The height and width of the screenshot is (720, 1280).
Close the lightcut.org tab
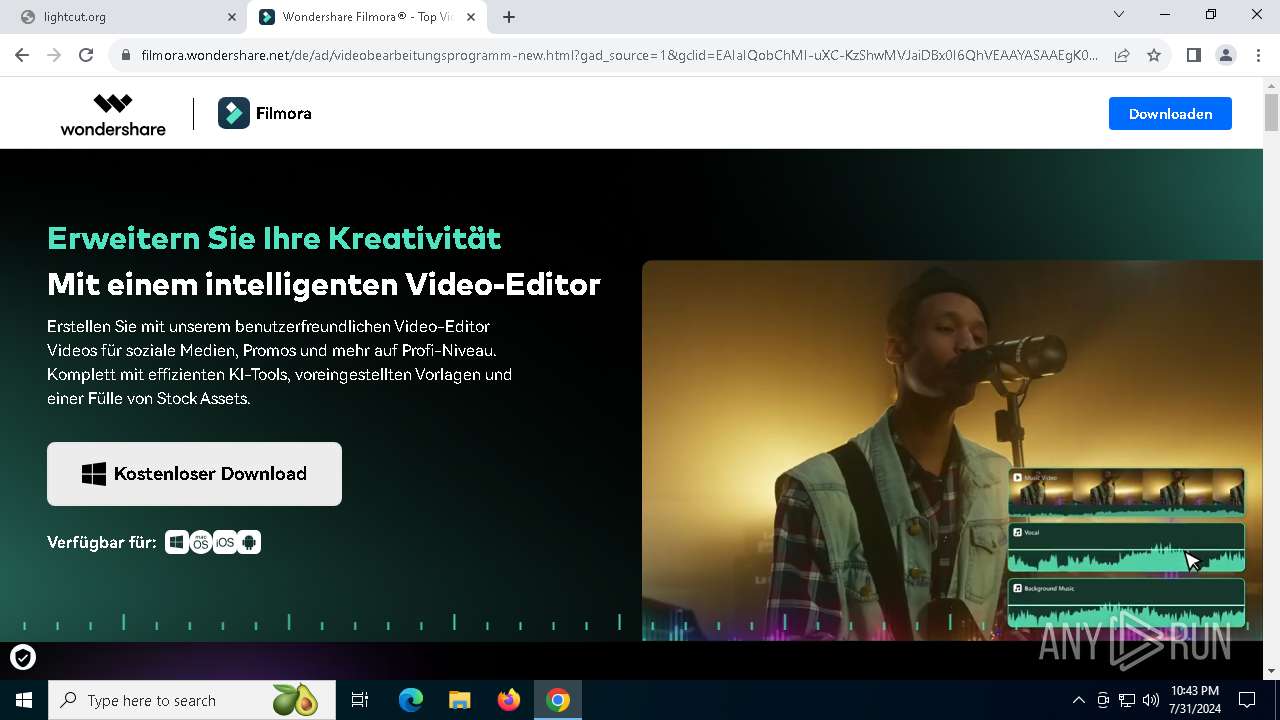[231, 17]
